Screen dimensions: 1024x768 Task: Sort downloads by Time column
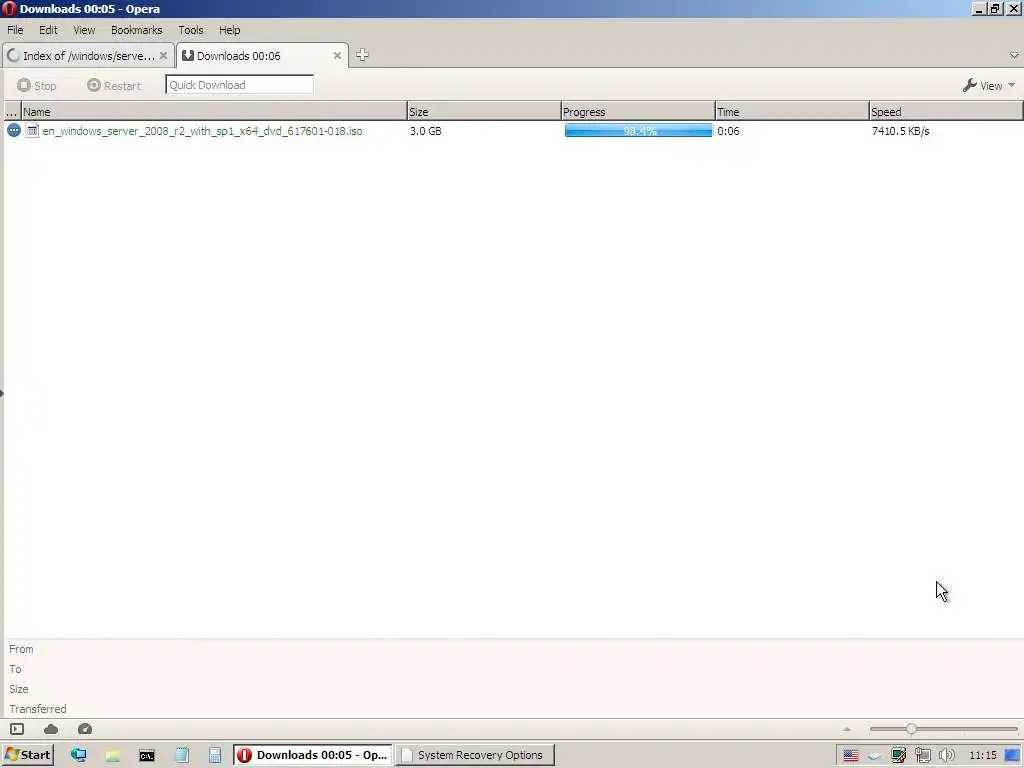(792, 112)
